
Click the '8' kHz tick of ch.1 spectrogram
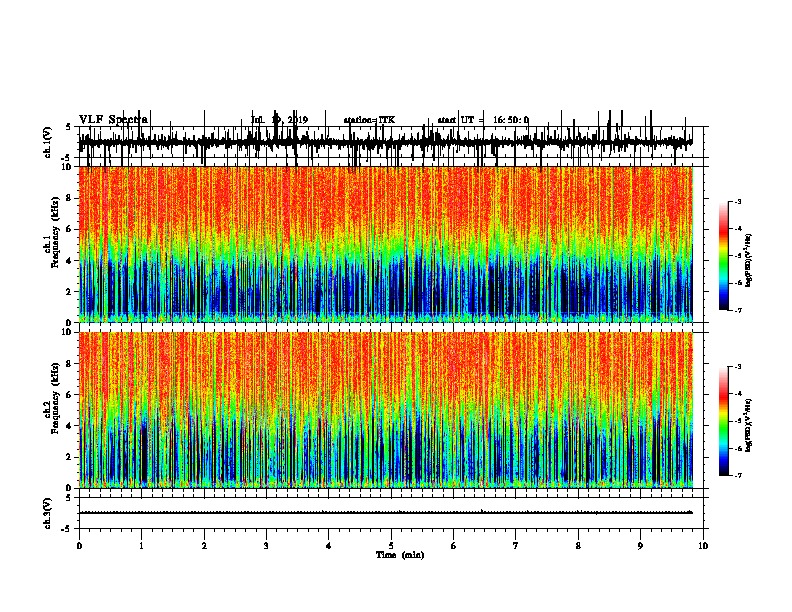[x=70, y=198]
